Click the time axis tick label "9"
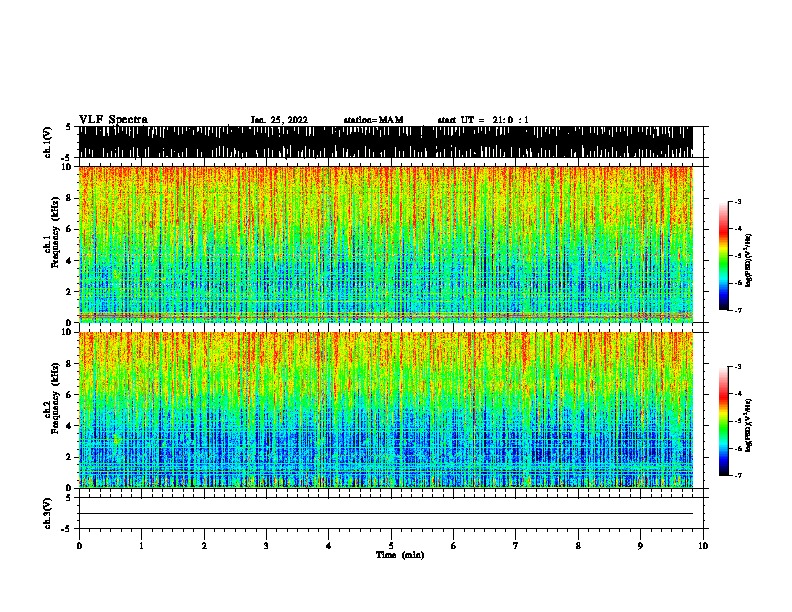This screenshot has width=792, height=612. coord(640,546)
